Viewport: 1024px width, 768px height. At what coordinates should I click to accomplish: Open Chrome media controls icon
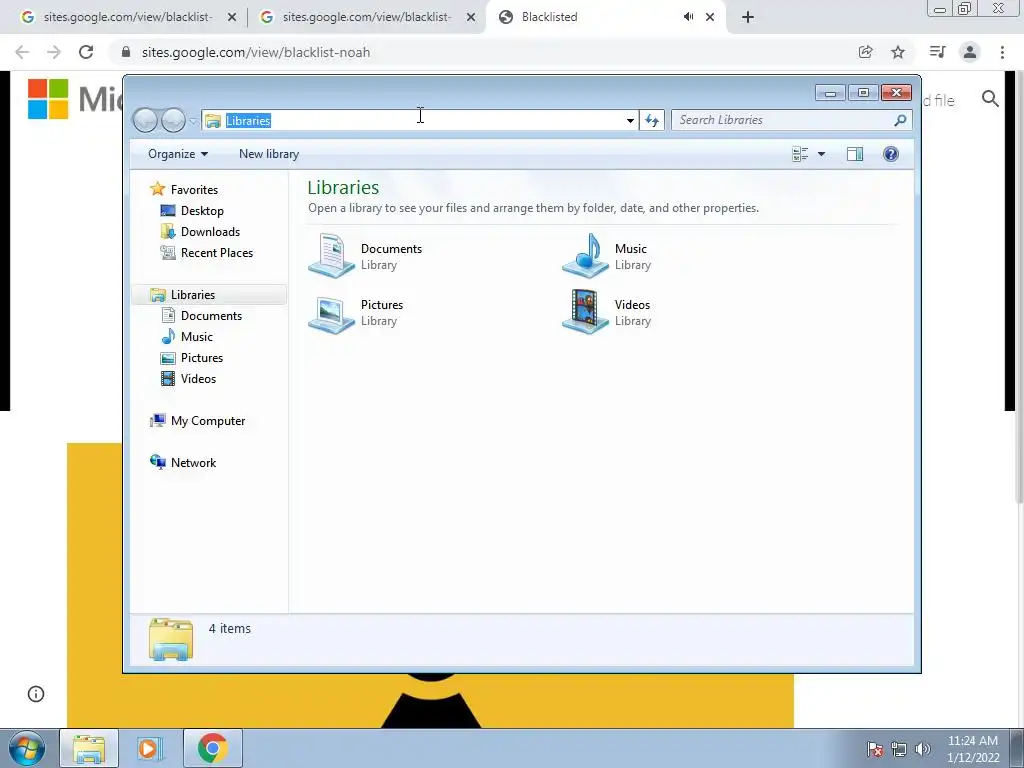click(938, 52)
